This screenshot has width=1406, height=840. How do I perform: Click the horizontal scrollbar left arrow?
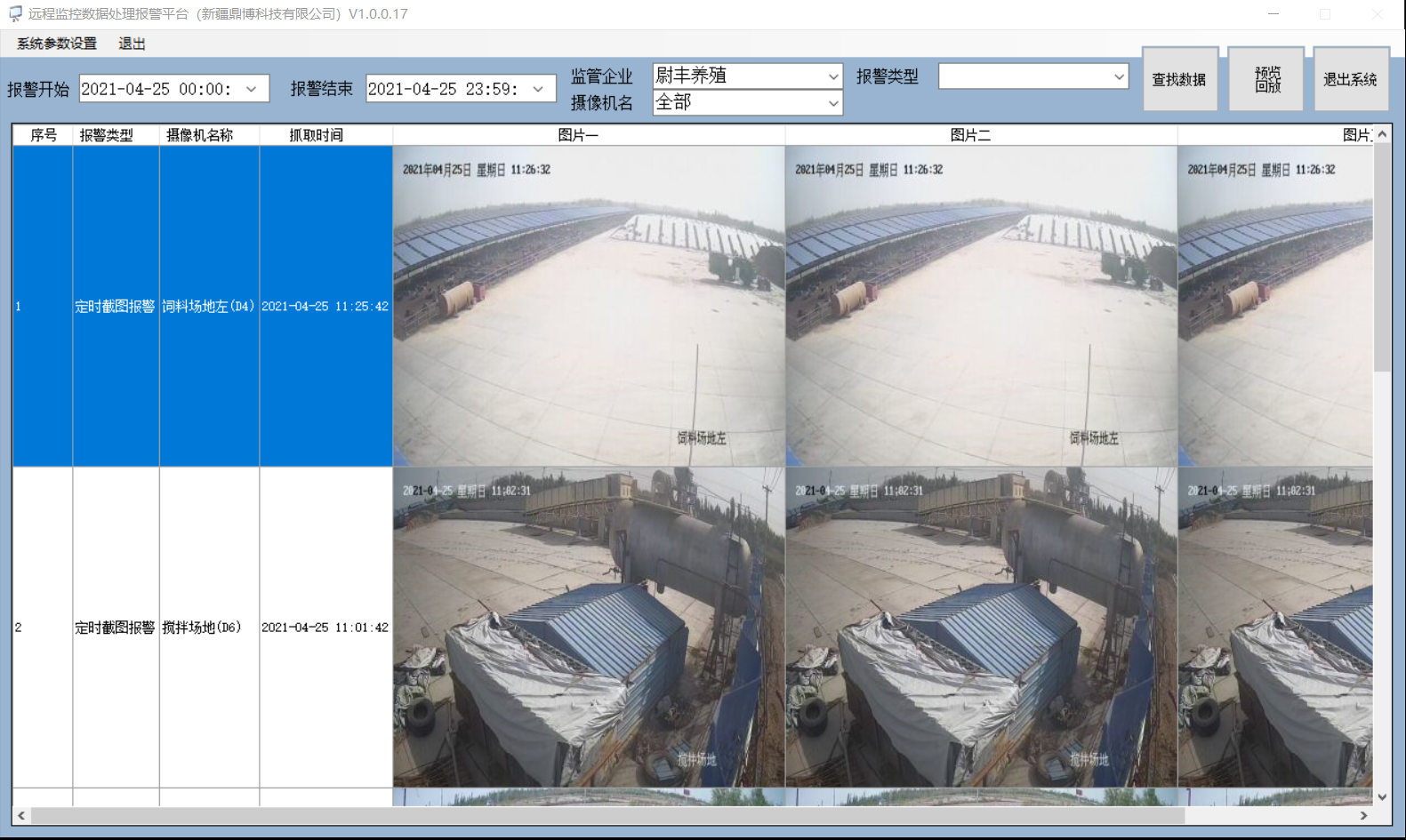point(21,815)
